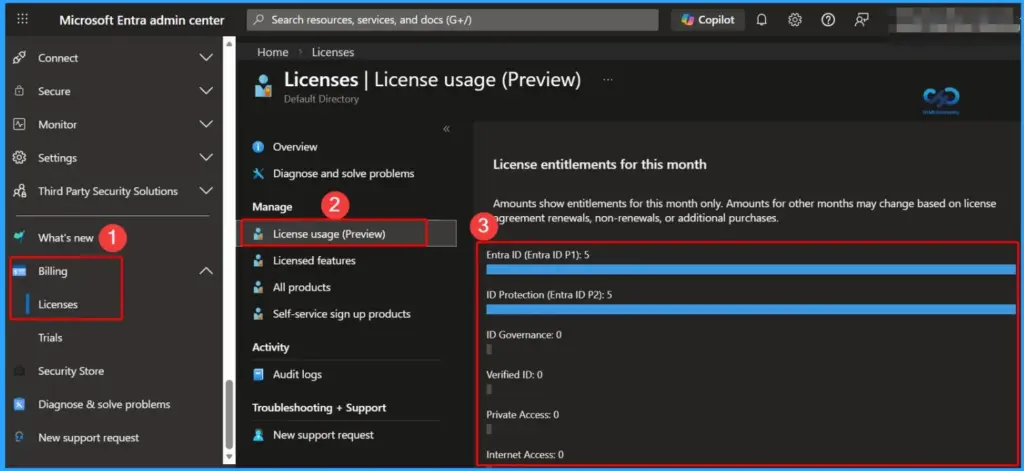Click the Private Access: 0 label
This screenshot has width=1024, height=471.
tap(522, 415)
